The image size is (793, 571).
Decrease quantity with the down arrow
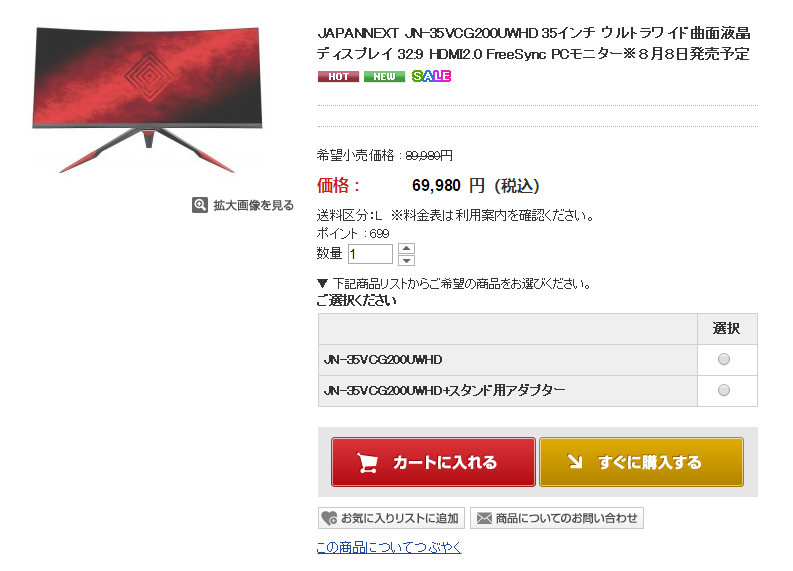406,260
